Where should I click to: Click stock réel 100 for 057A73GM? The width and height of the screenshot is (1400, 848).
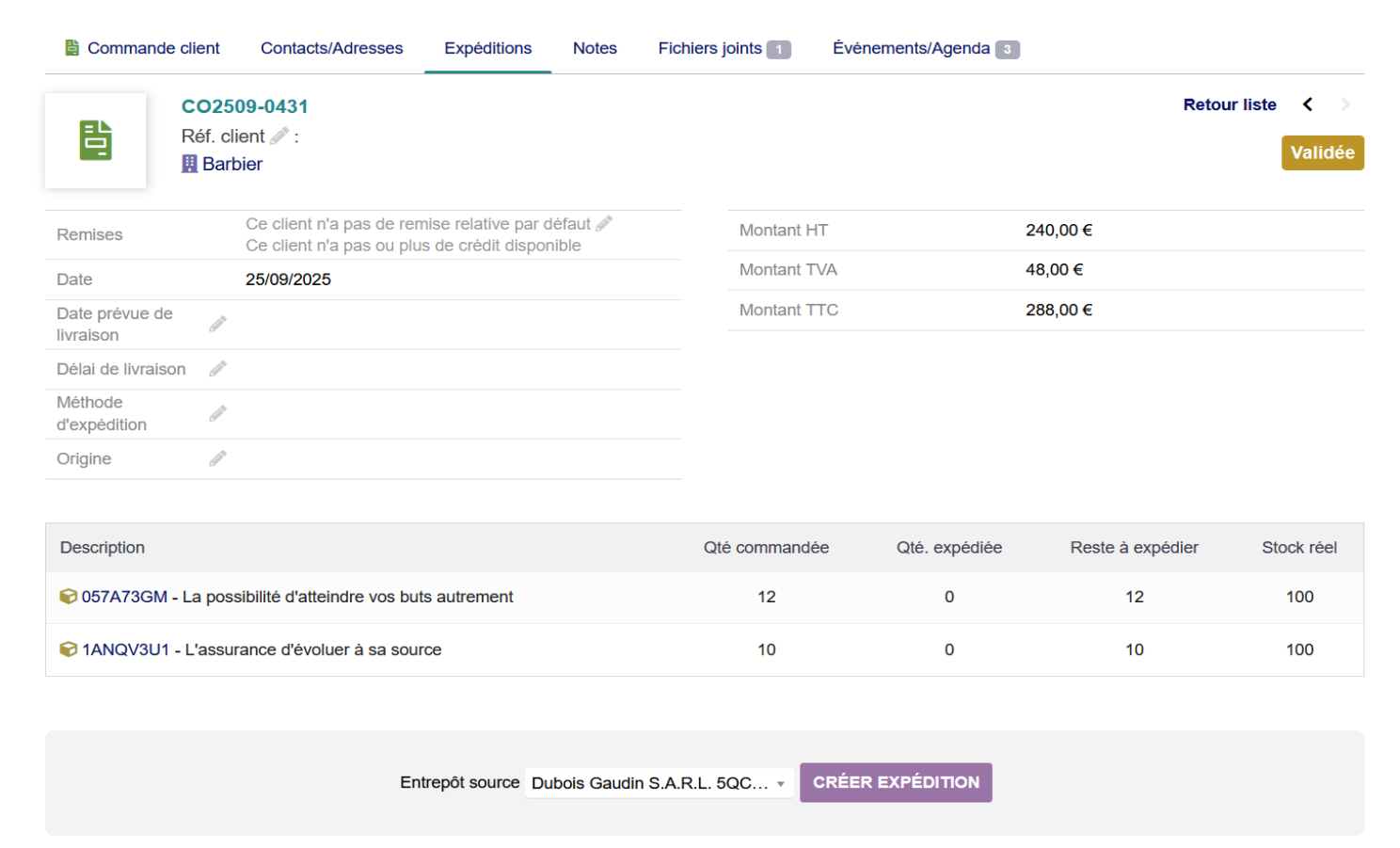pyautogui.click(x=1300, y=597)
